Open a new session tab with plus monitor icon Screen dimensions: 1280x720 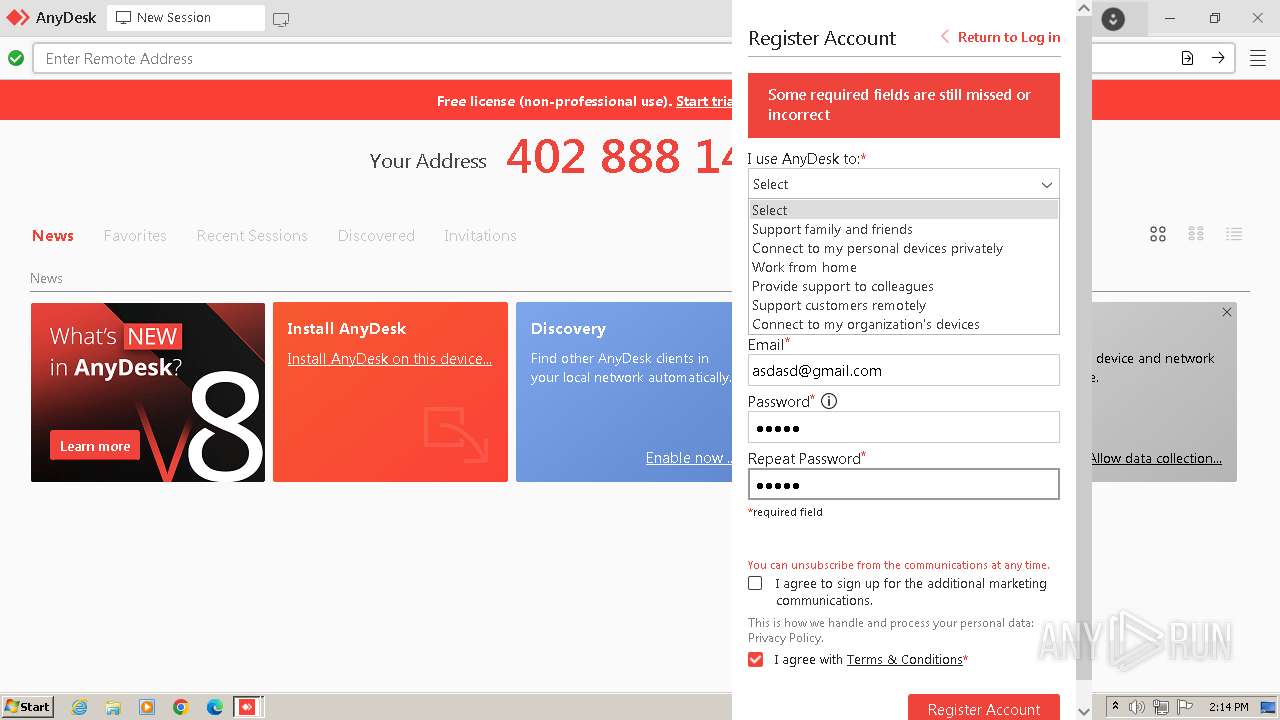(281, 19)
